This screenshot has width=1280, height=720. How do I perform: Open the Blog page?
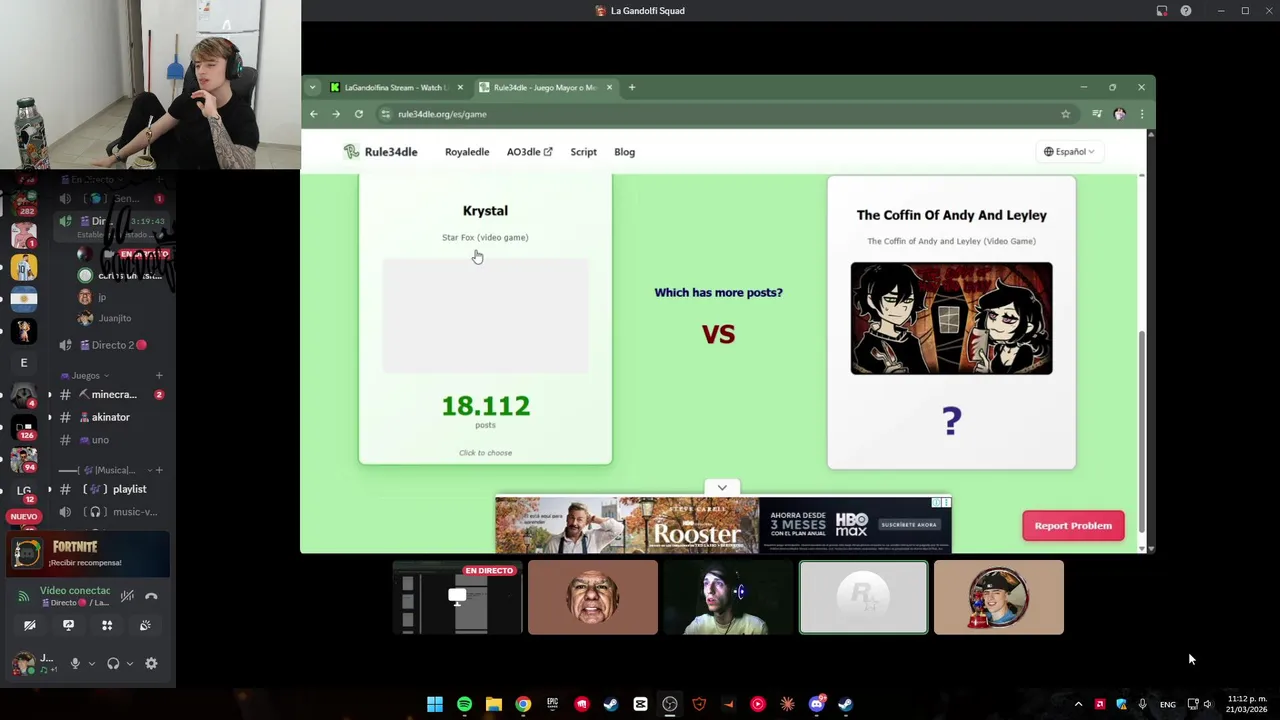(x=624, y=152)
